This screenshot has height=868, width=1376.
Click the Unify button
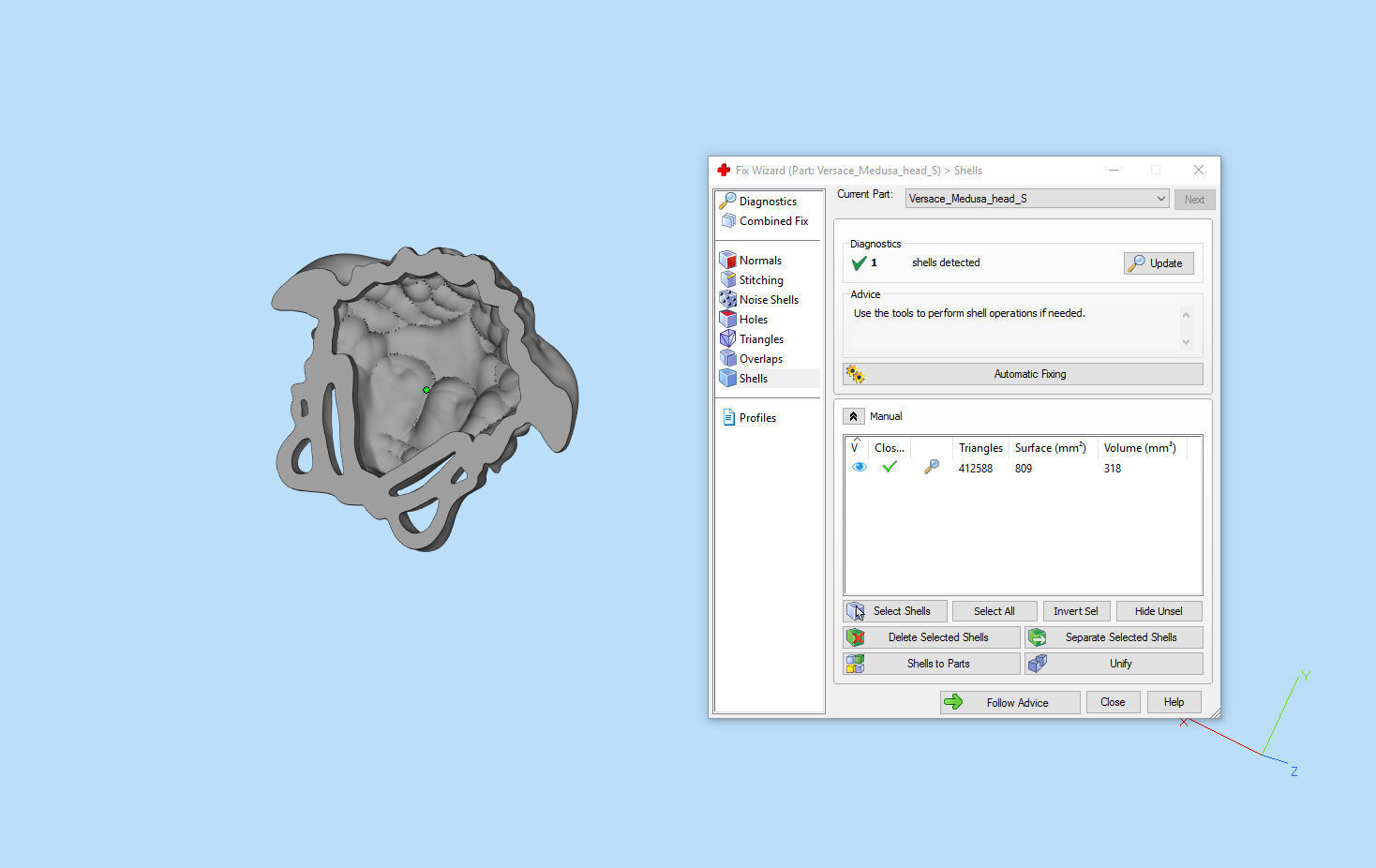1114,664
